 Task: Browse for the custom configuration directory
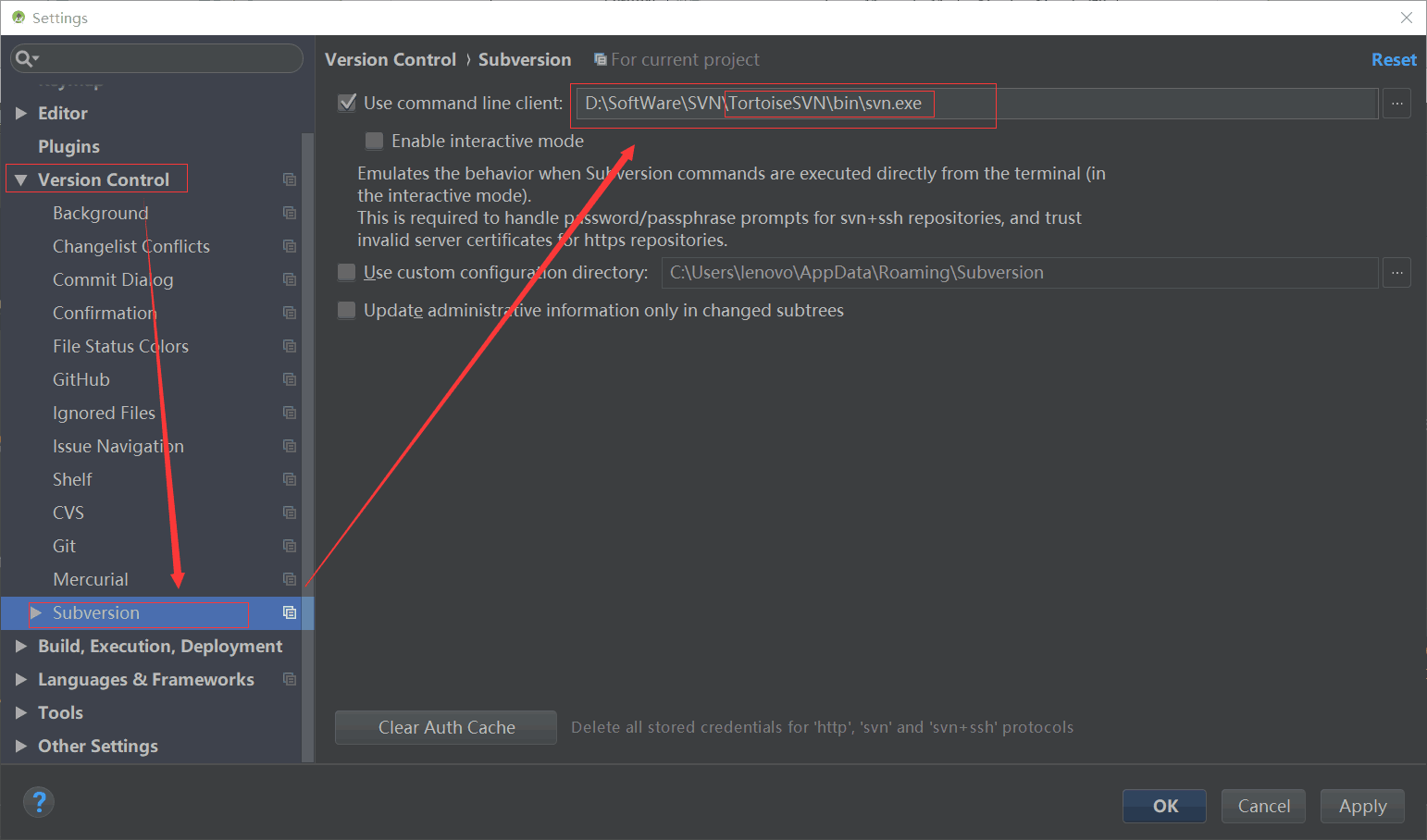point(1397,273)
